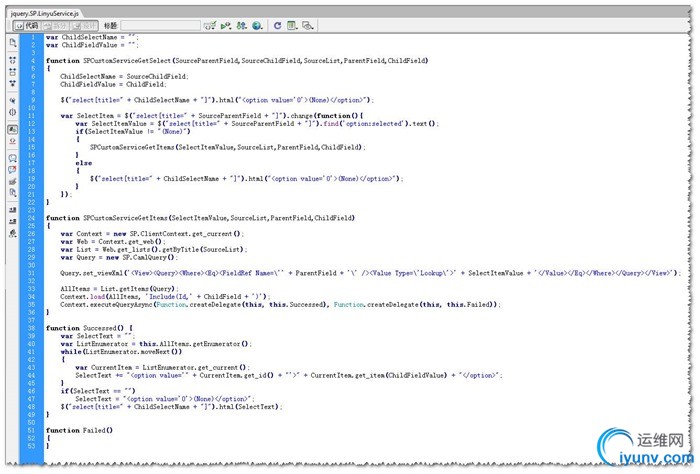Click the Balance Braces icon
Image resolution: width=700 pixels, height=474 pixels.
tap(12, 112)
